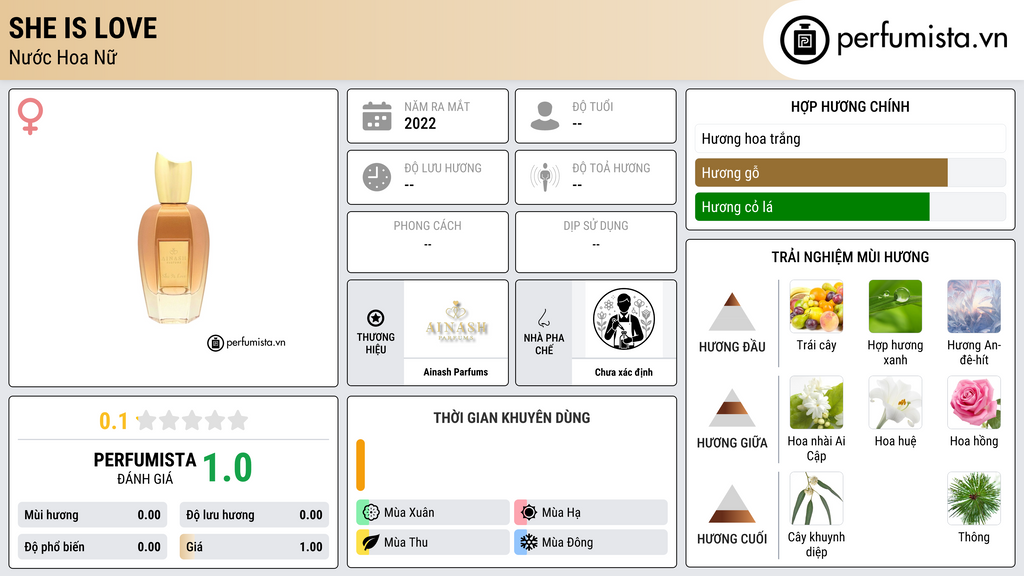This screenshot has width=1024, height=576.
Task: Click the Phong Cách style box
Action: [x=428, y=242]
